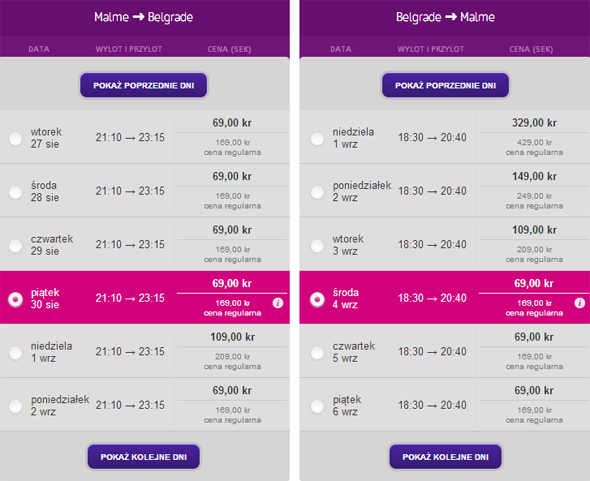The image size is (590, 481).
Task: Show previous days for Belgrade to Malme
Action: [x=446, y=85]
